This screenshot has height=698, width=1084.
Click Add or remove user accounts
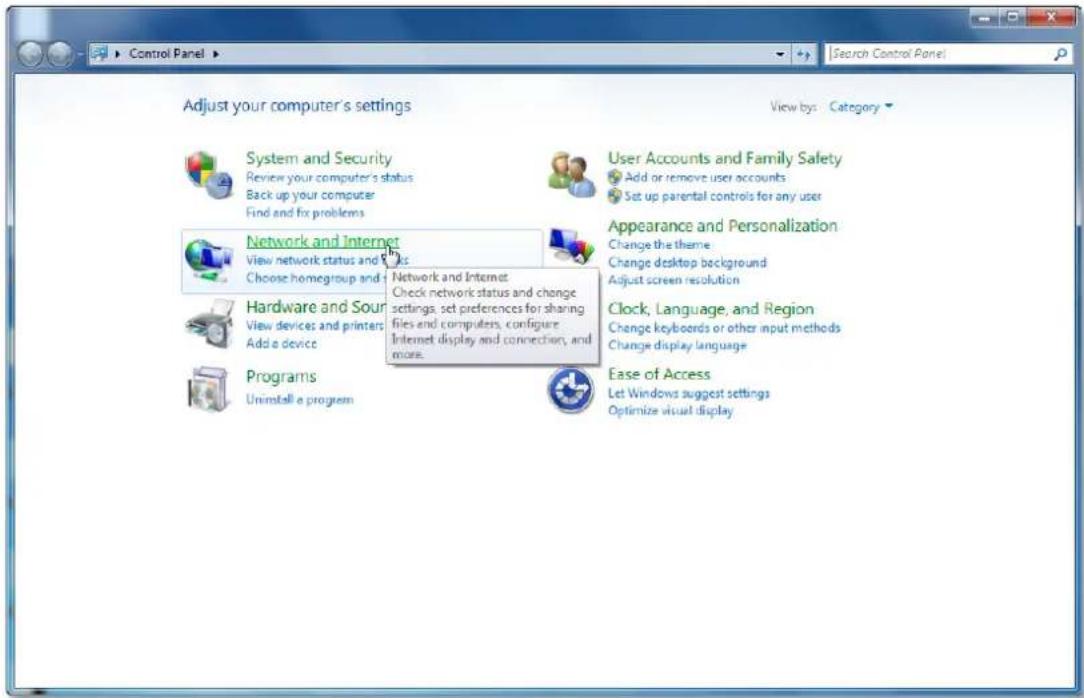pos(704,178)
